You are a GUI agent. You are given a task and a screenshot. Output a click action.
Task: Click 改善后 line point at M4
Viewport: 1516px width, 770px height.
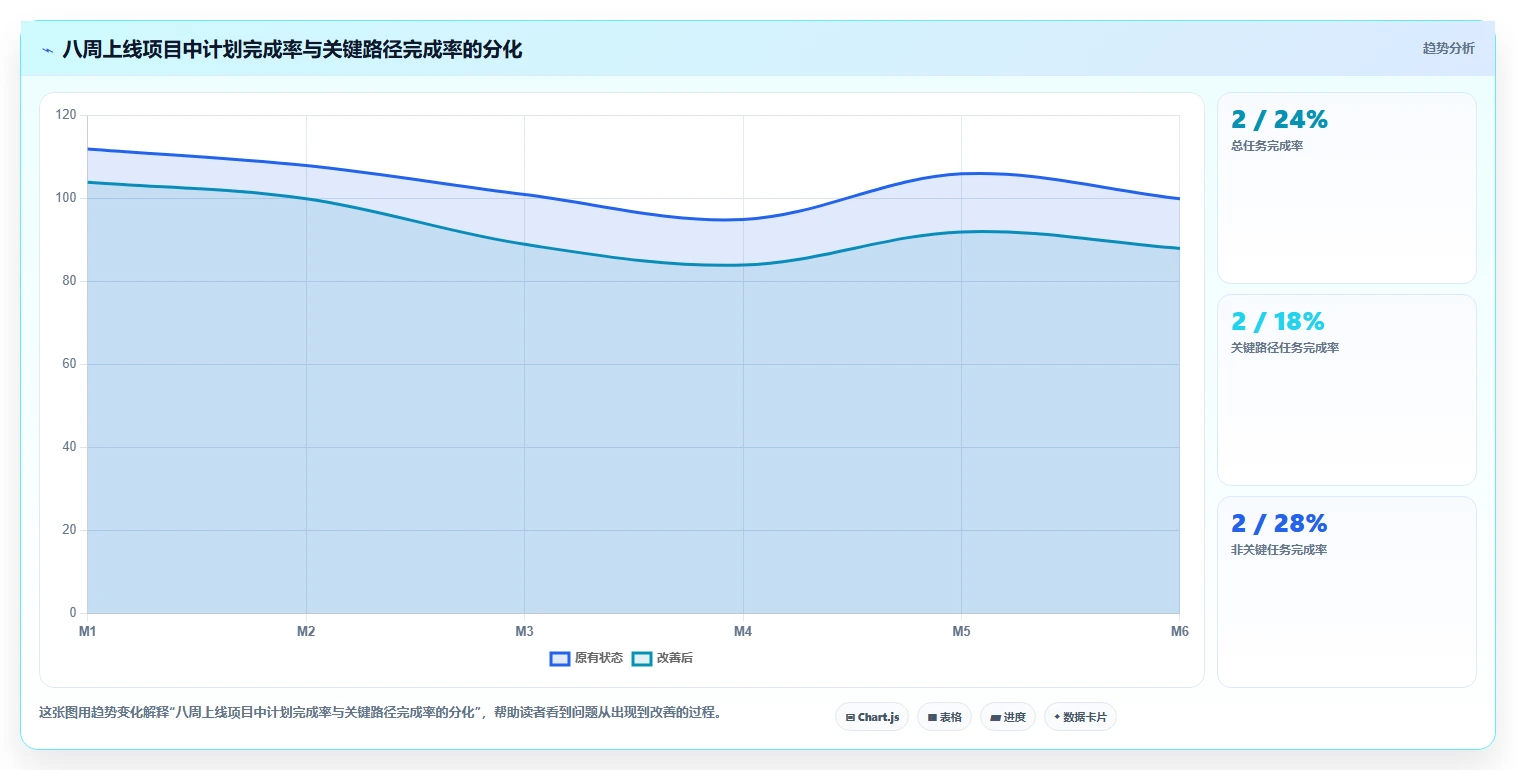743,265
